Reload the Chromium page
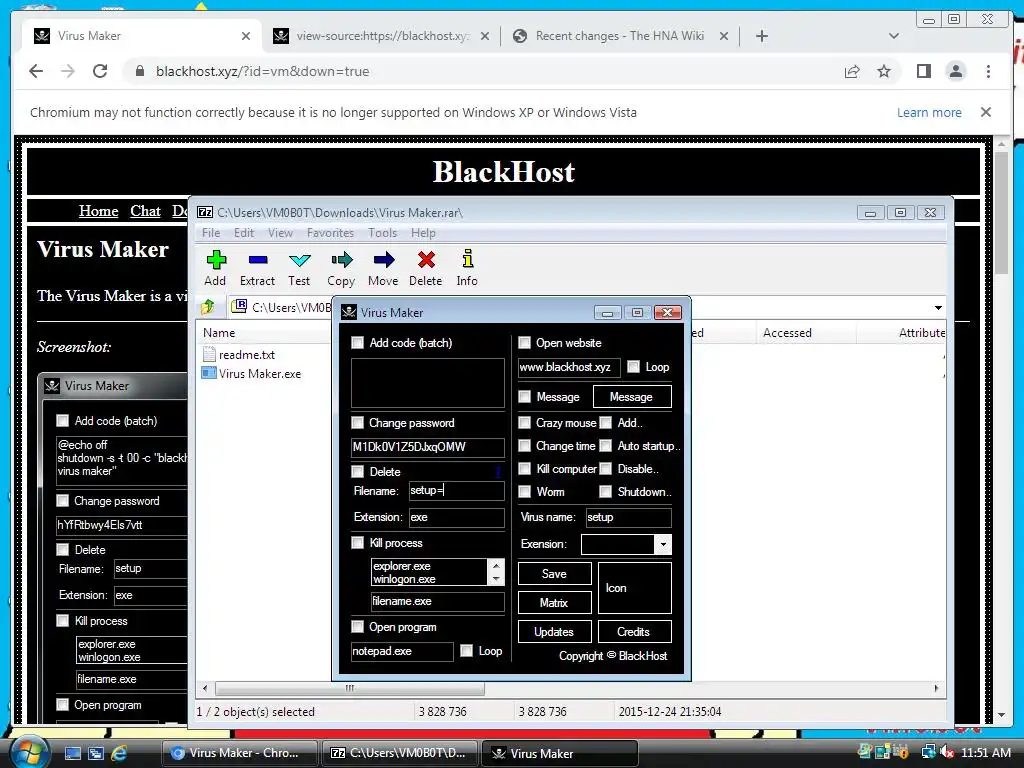The image size is (1024, 768). coord(100,71)
